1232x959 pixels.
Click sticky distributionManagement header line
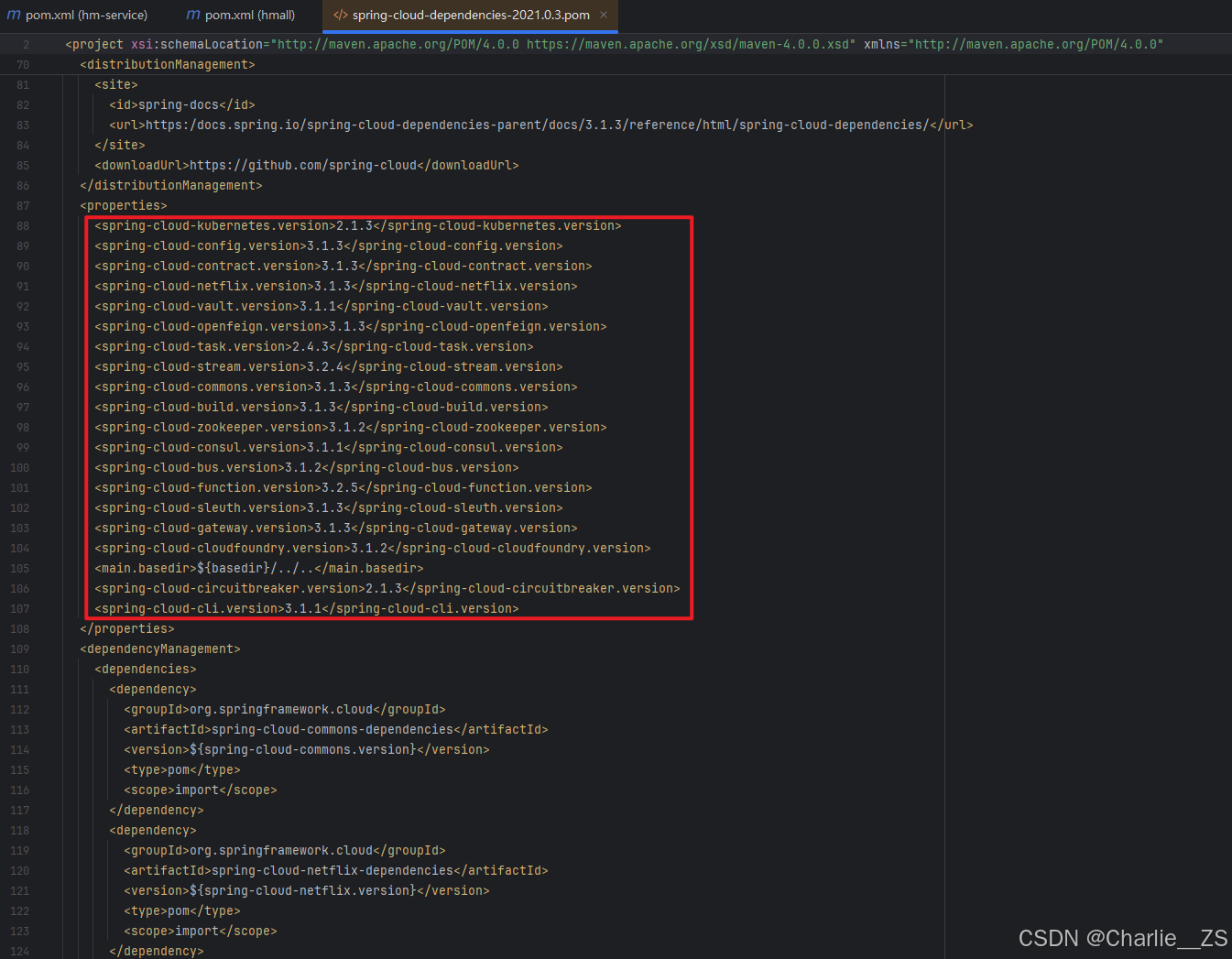click(x=168, y=64)
